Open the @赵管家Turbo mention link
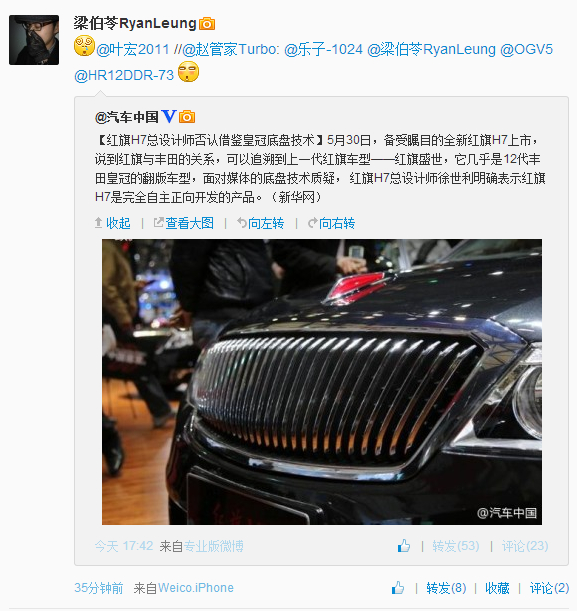 (x=230, y=49)
